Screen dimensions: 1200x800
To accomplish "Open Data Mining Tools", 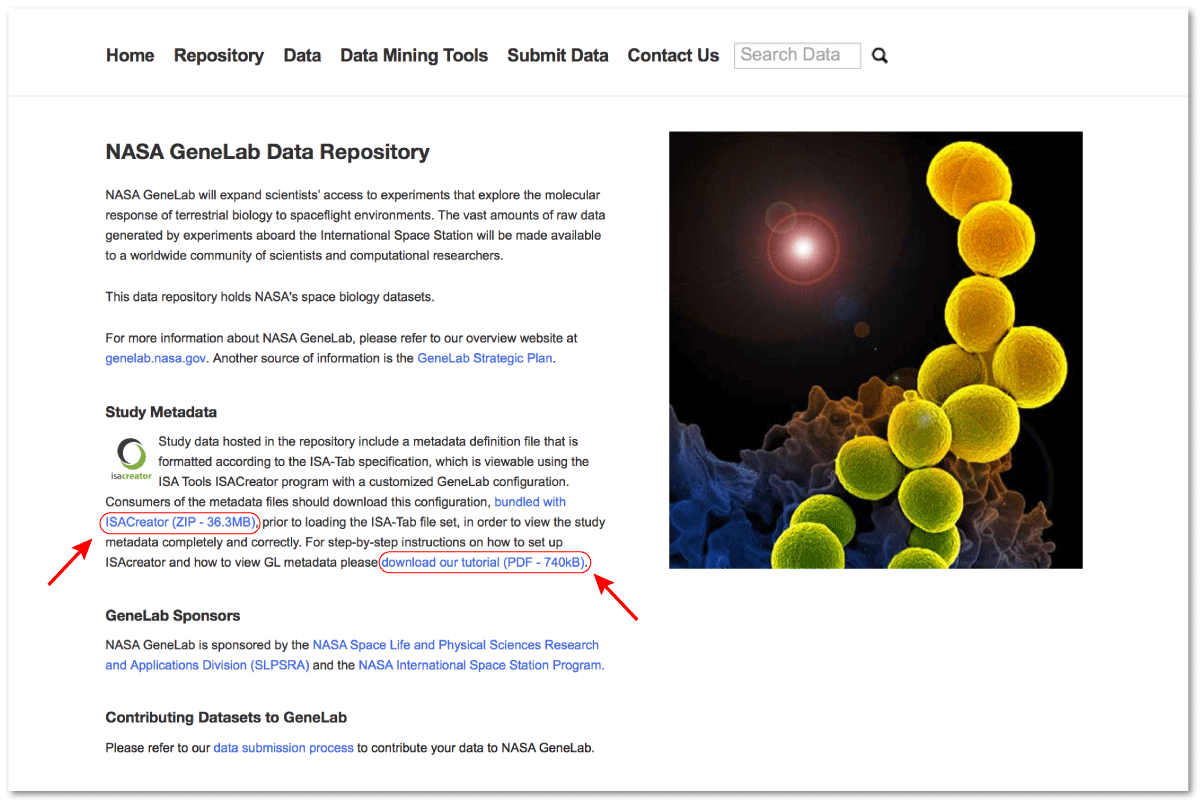I will 414,56.
